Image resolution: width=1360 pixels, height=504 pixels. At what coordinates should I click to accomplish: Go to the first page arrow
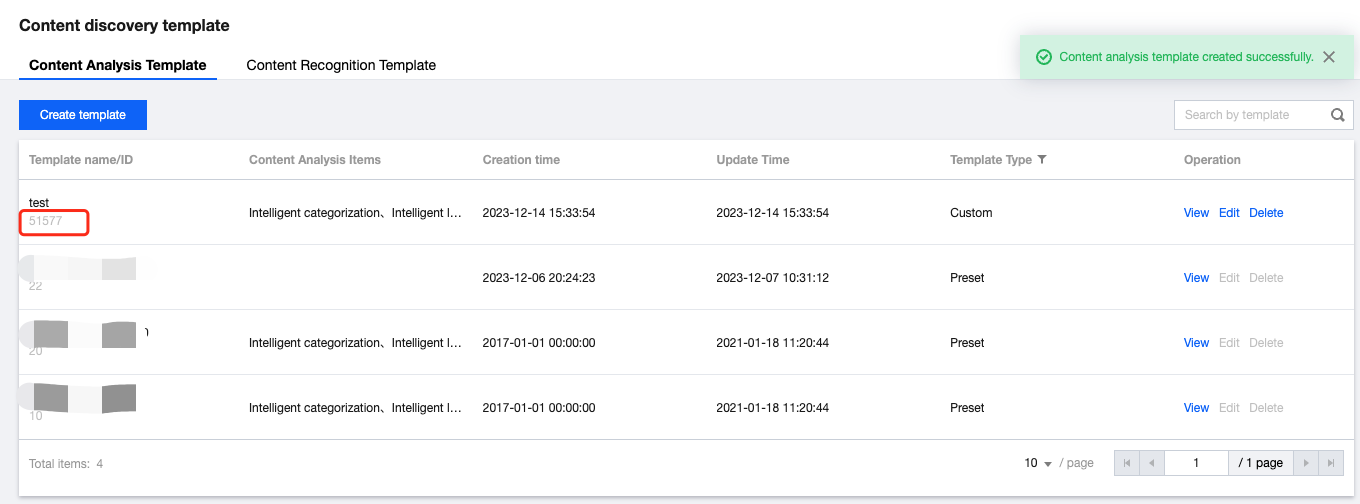point(1127,463)
